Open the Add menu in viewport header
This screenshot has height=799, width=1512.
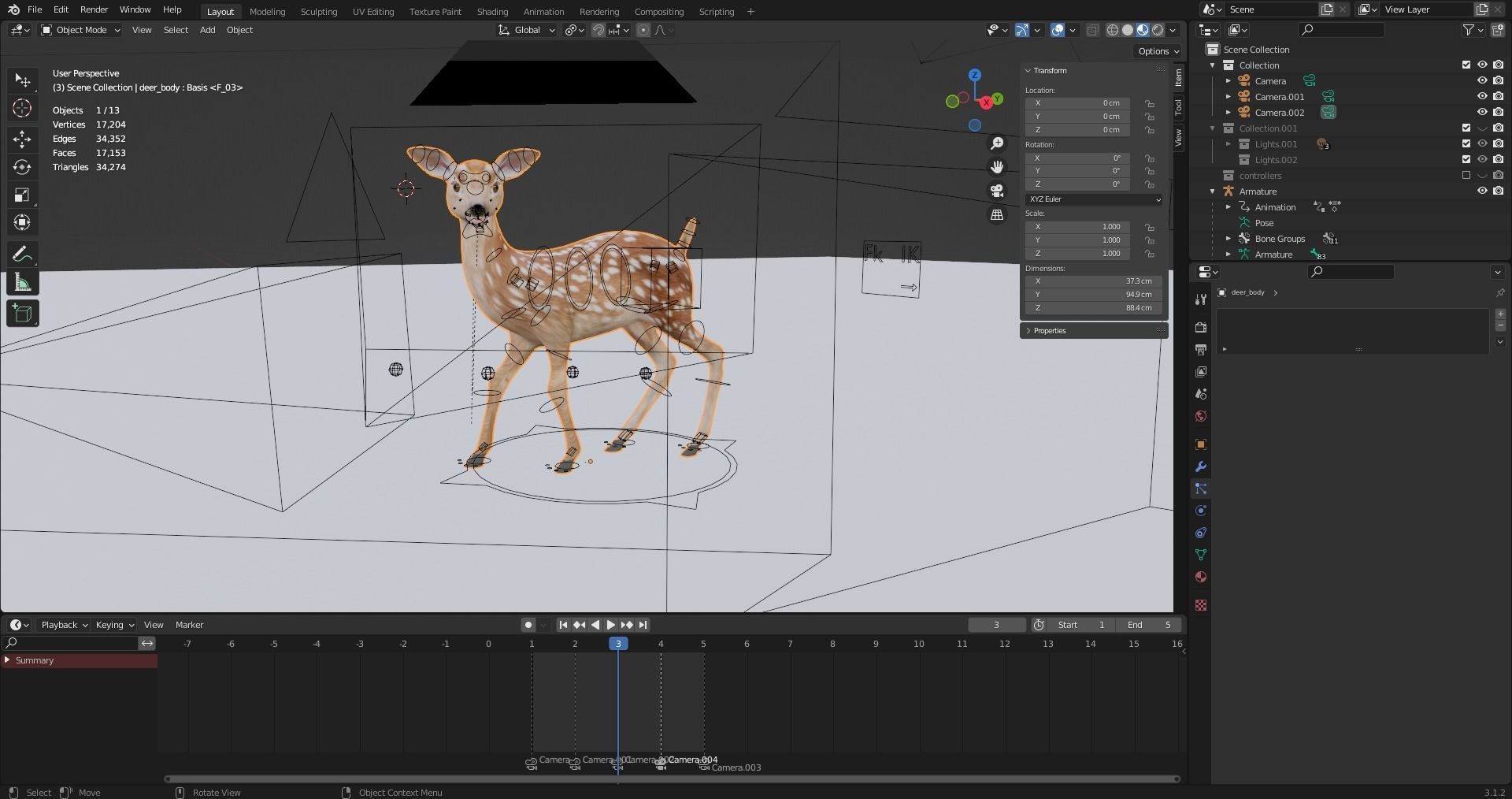tap(207, 30)
